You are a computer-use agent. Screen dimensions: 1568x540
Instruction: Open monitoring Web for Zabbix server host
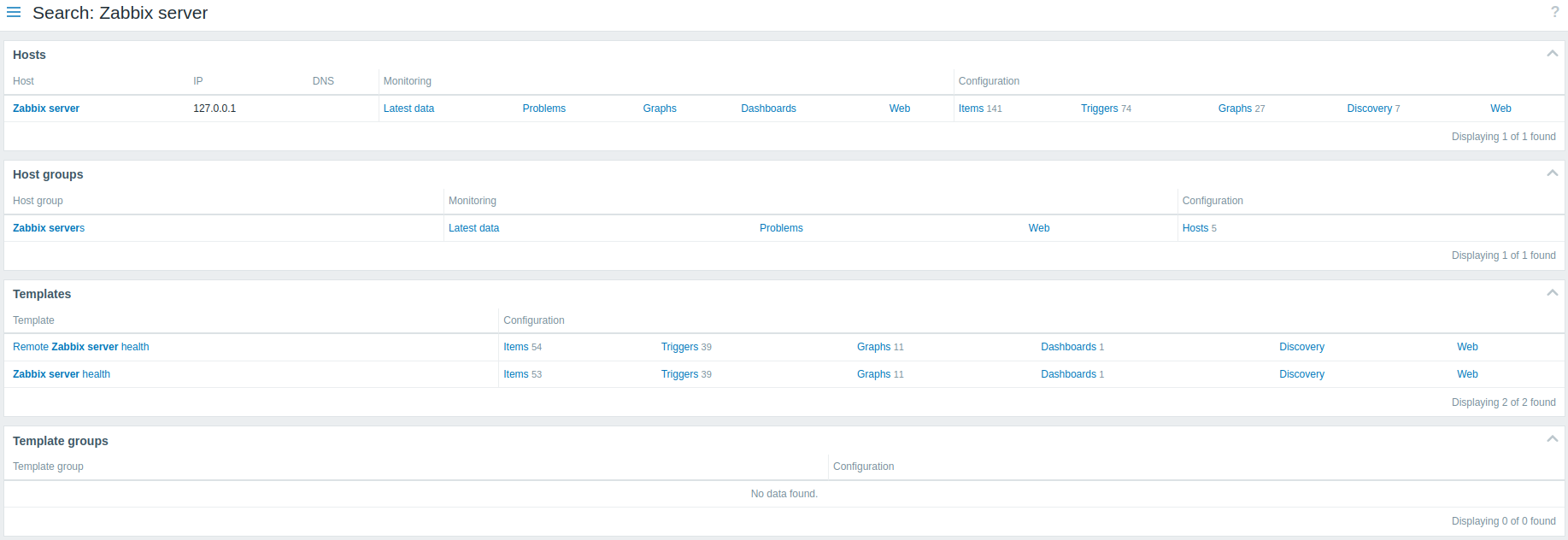900,109
